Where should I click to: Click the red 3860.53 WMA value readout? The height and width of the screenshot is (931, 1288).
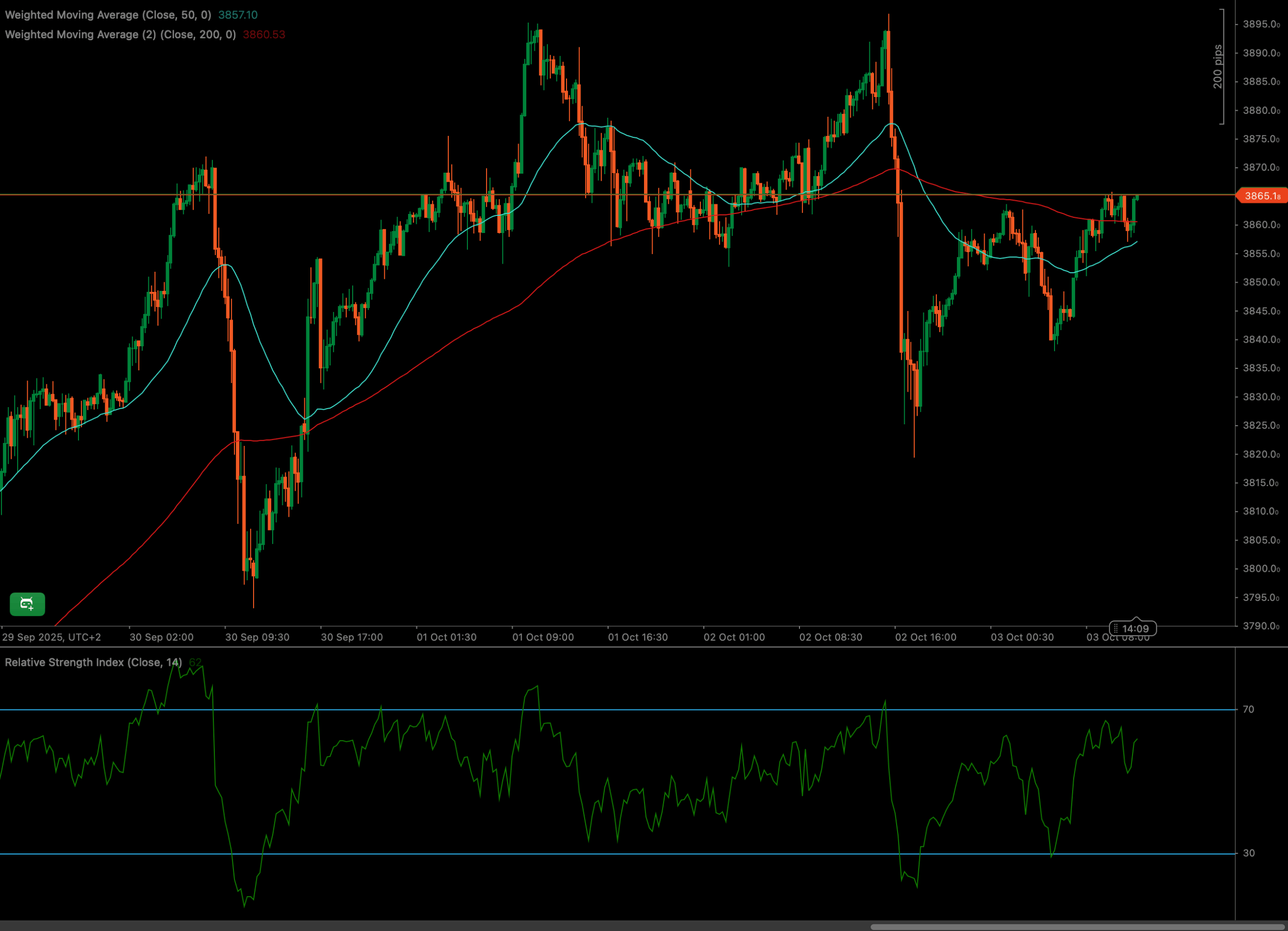click(264, 35)
